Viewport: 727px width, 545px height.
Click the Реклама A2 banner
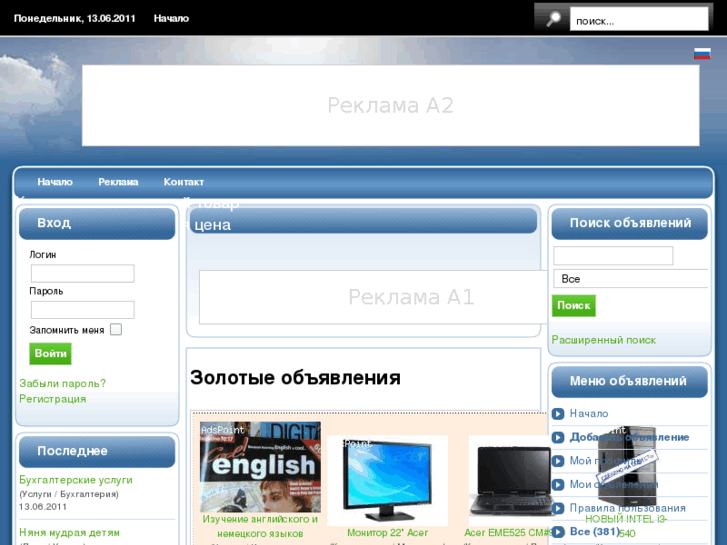click(390, 106)
